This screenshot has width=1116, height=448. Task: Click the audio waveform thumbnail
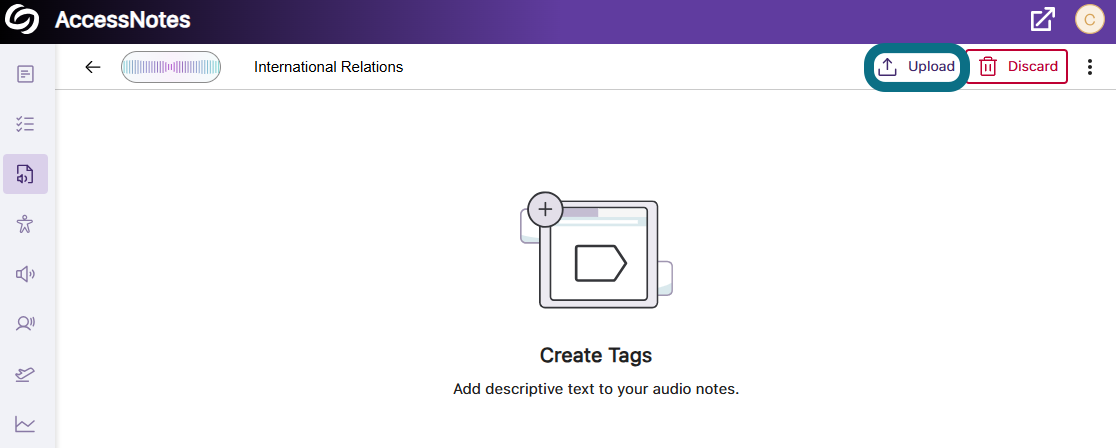pyautogui.click(x=171, y=67)
